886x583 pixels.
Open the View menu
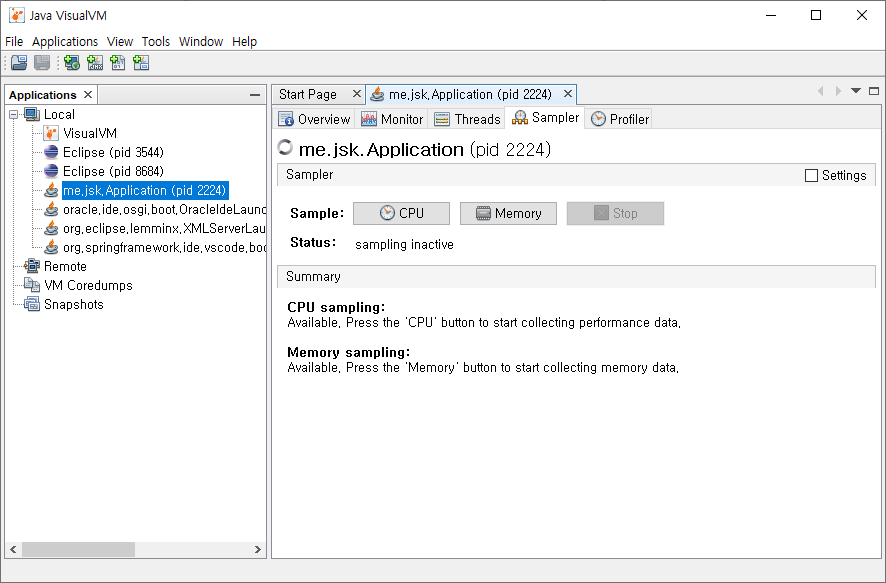pos(120,41)
